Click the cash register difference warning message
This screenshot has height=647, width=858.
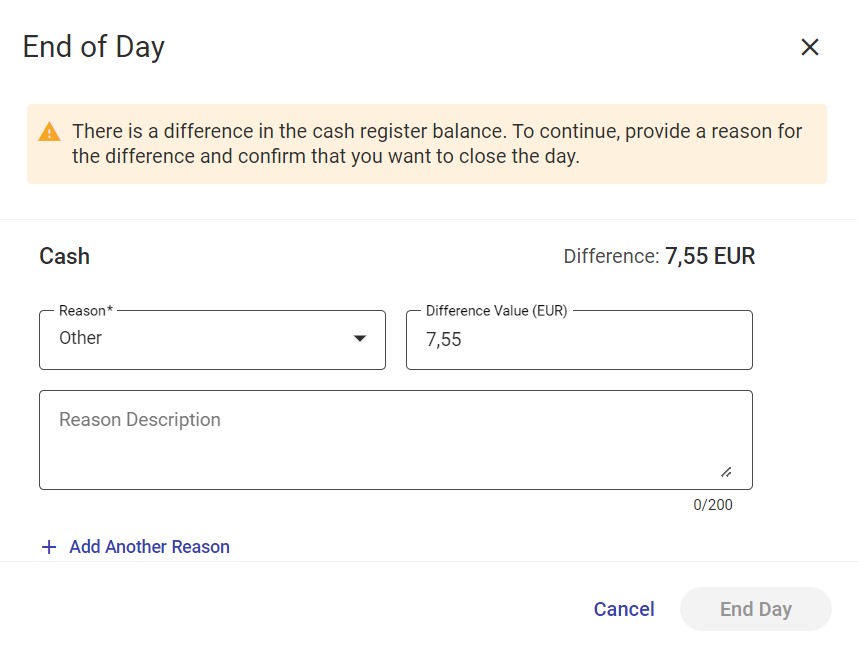click(437, 143)
